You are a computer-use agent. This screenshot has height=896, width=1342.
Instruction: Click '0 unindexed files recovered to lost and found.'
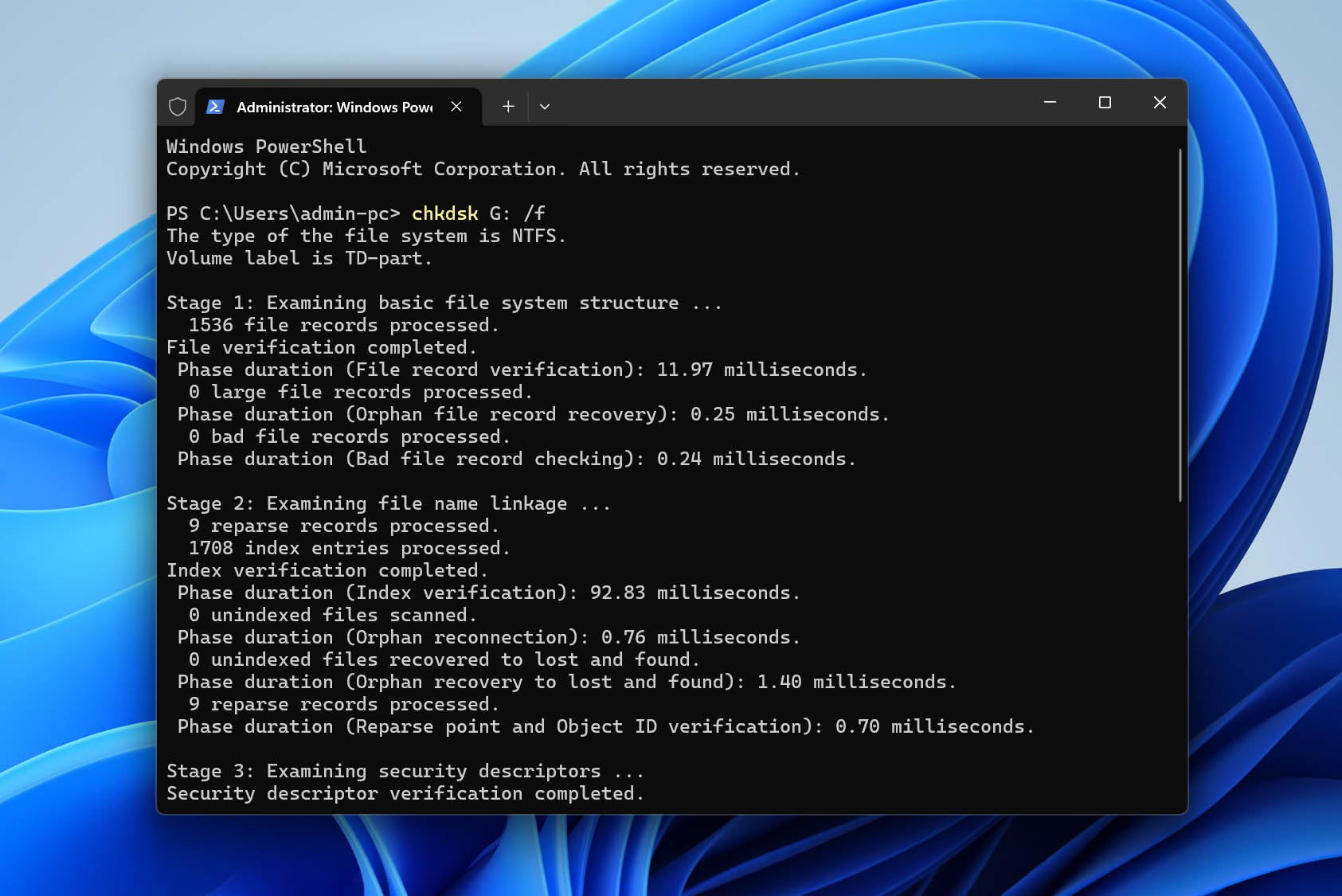click(444, 659)
